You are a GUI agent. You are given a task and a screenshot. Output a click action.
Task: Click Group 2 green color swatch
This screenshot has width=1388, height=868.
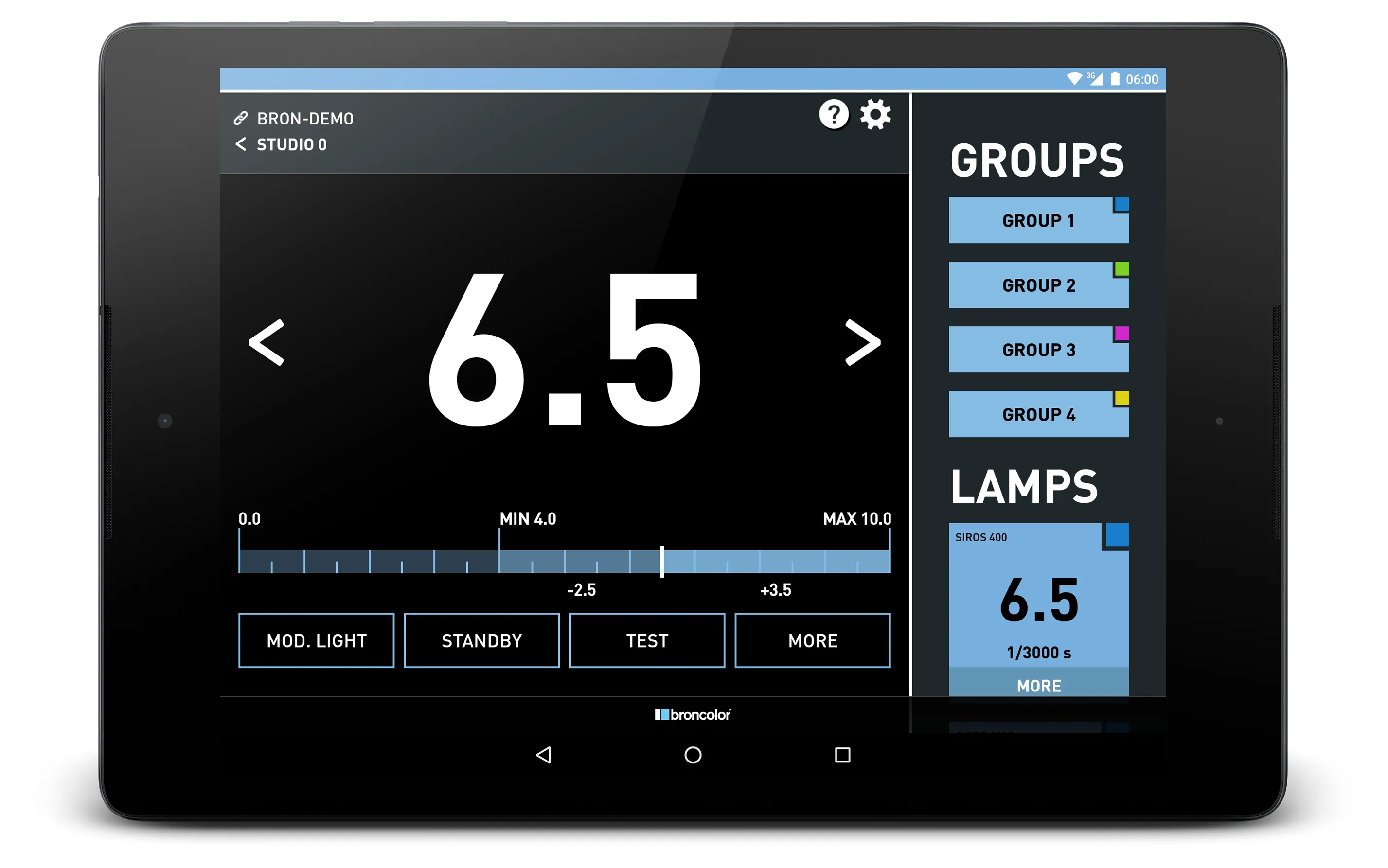1121,269
